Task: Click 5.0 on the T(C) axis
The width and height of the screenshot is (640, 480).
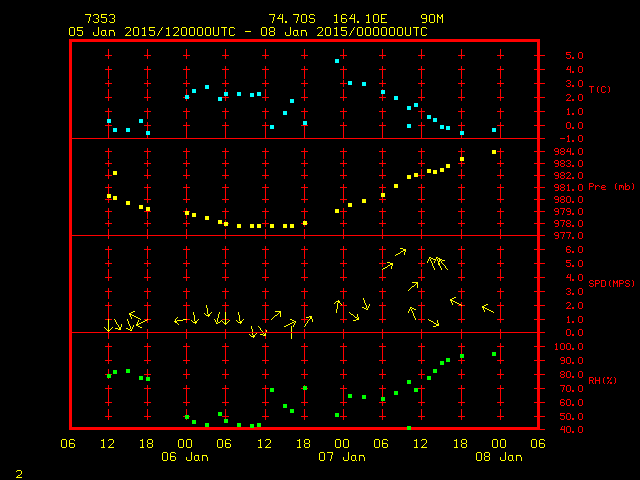Action: coord(574,56)
